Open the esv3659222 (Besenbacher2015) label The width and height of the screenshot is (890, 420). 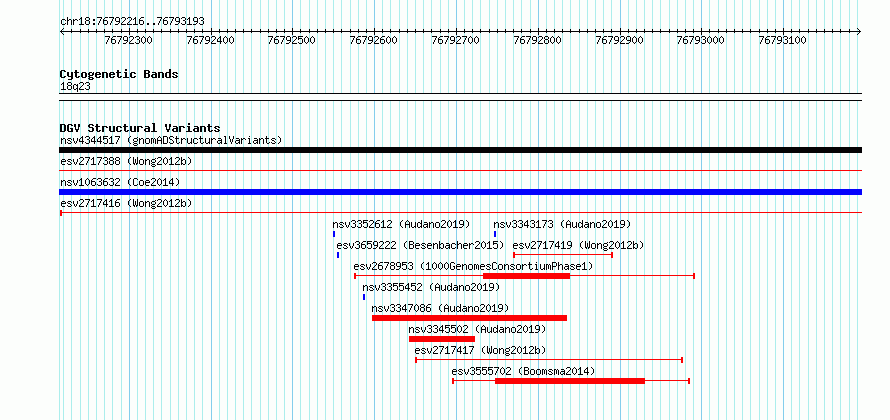[420, 245]
